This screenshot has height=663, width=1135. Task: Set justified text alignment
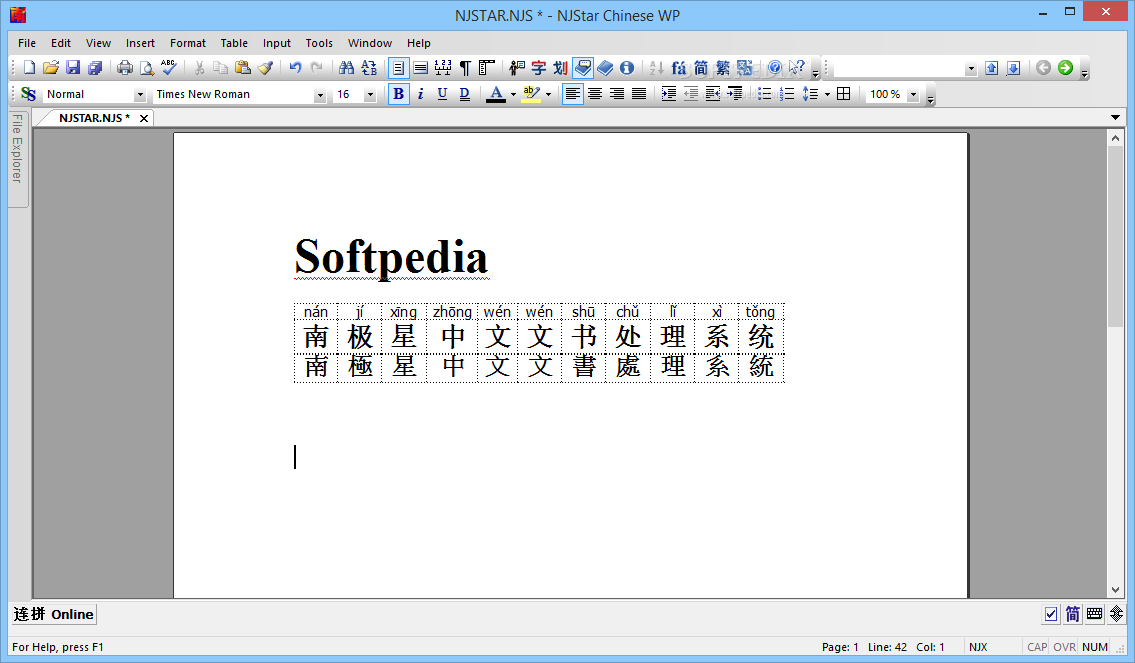click(x=638, y=94)
